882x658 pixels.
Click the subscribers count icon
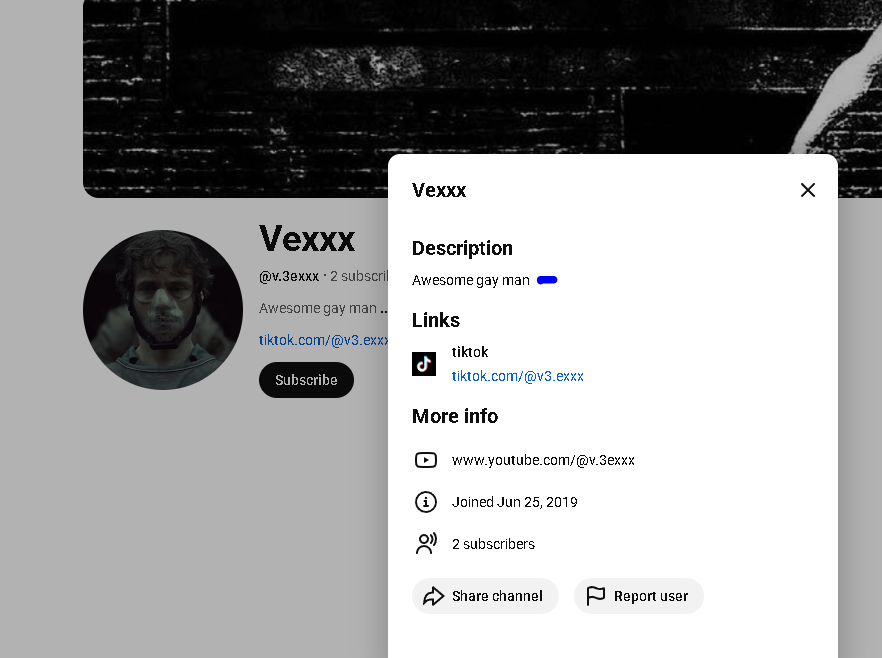click(426, 544)
